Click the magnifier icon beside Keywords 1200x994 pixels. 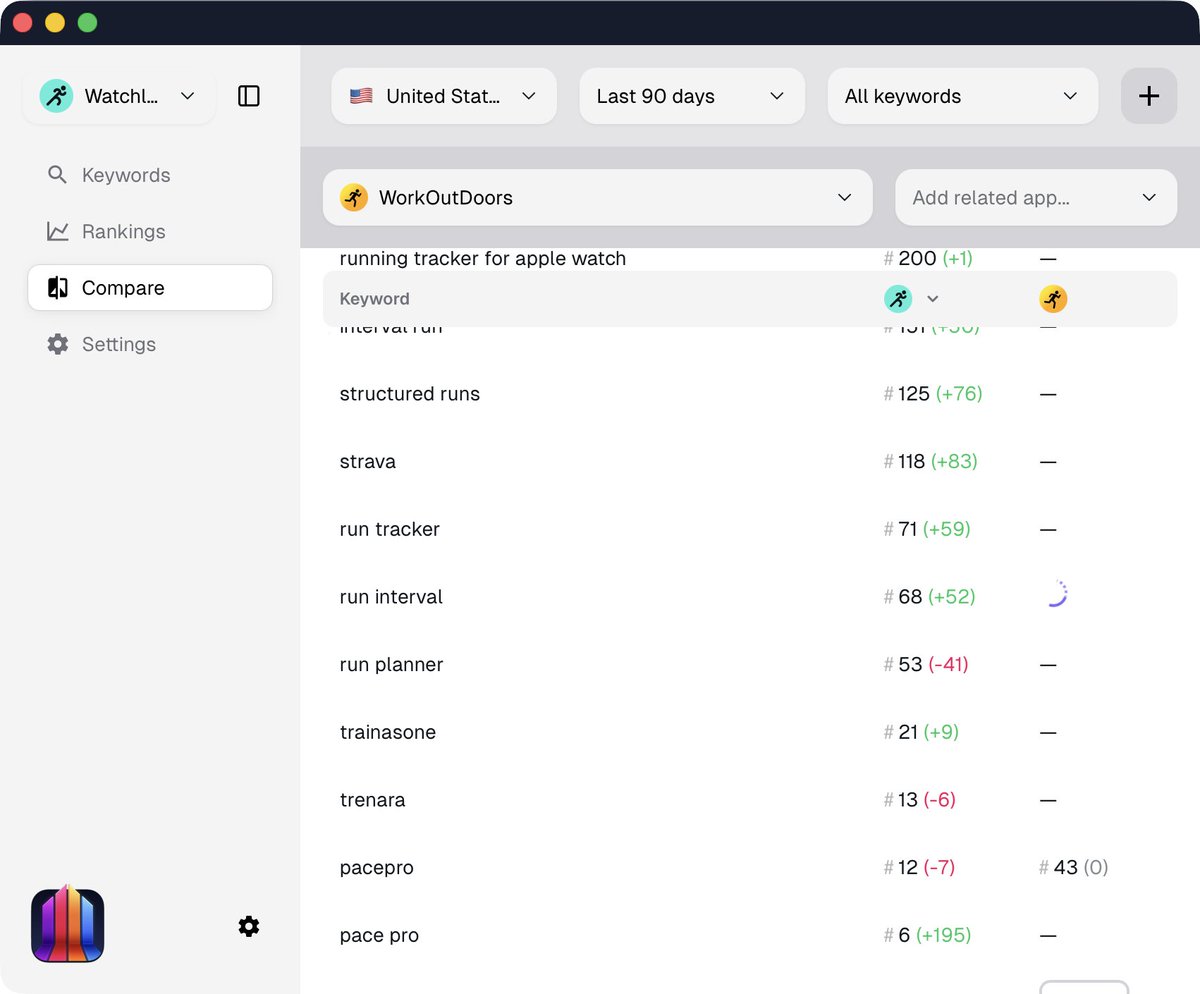tap(58, 175)
